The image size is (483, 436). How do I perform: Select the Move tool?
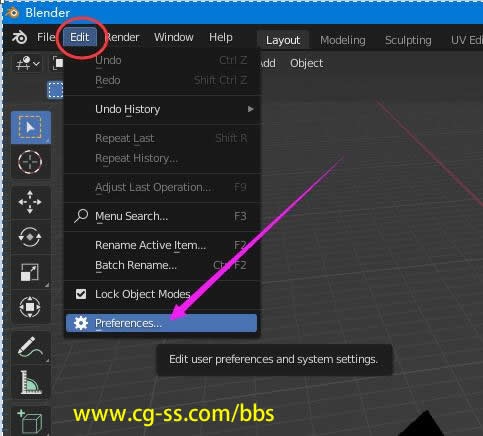(x=30, y=202)
